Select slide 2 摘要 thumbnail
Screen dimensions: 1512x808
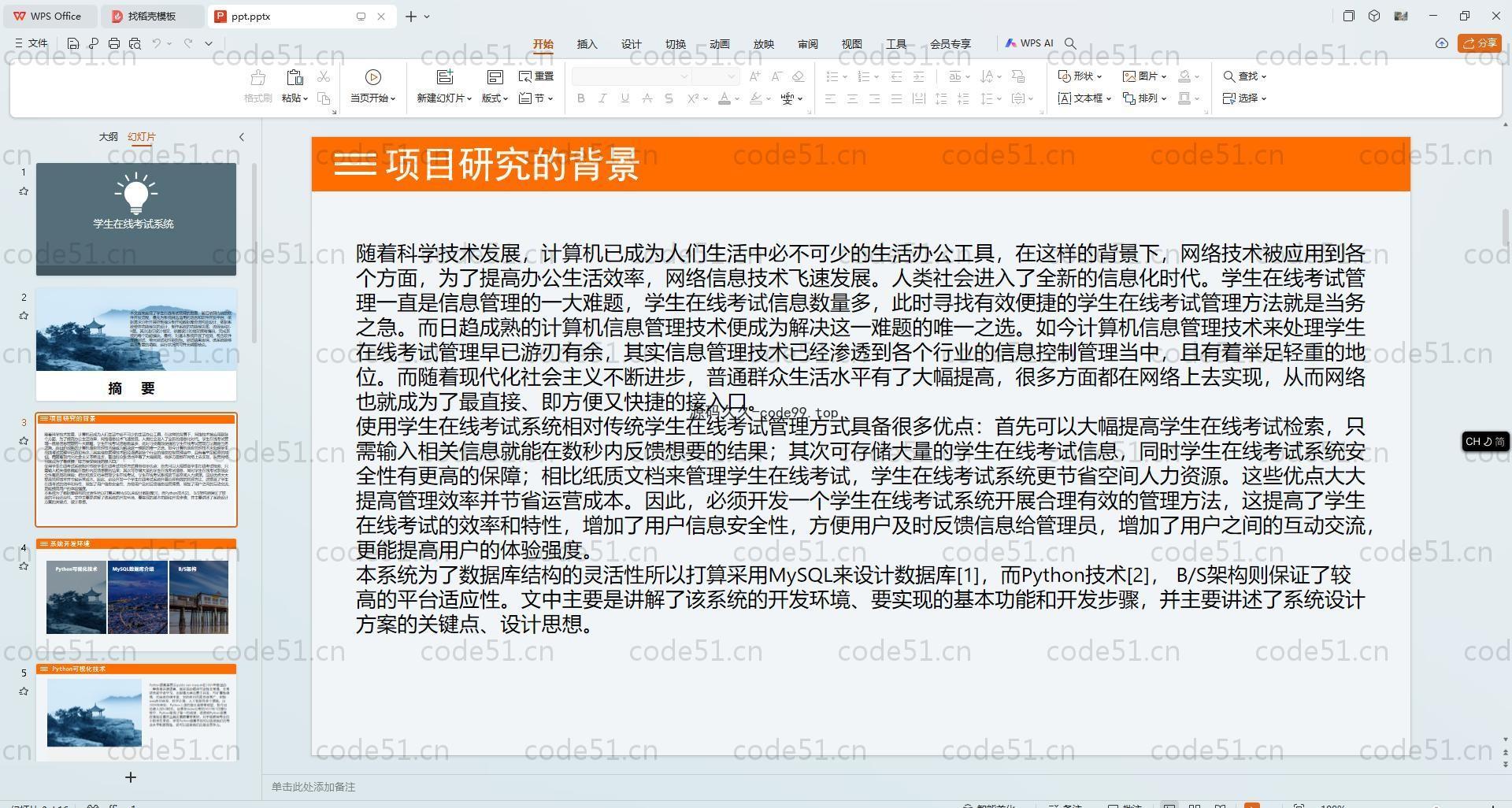pyautogui.click(x=136, y=344)
